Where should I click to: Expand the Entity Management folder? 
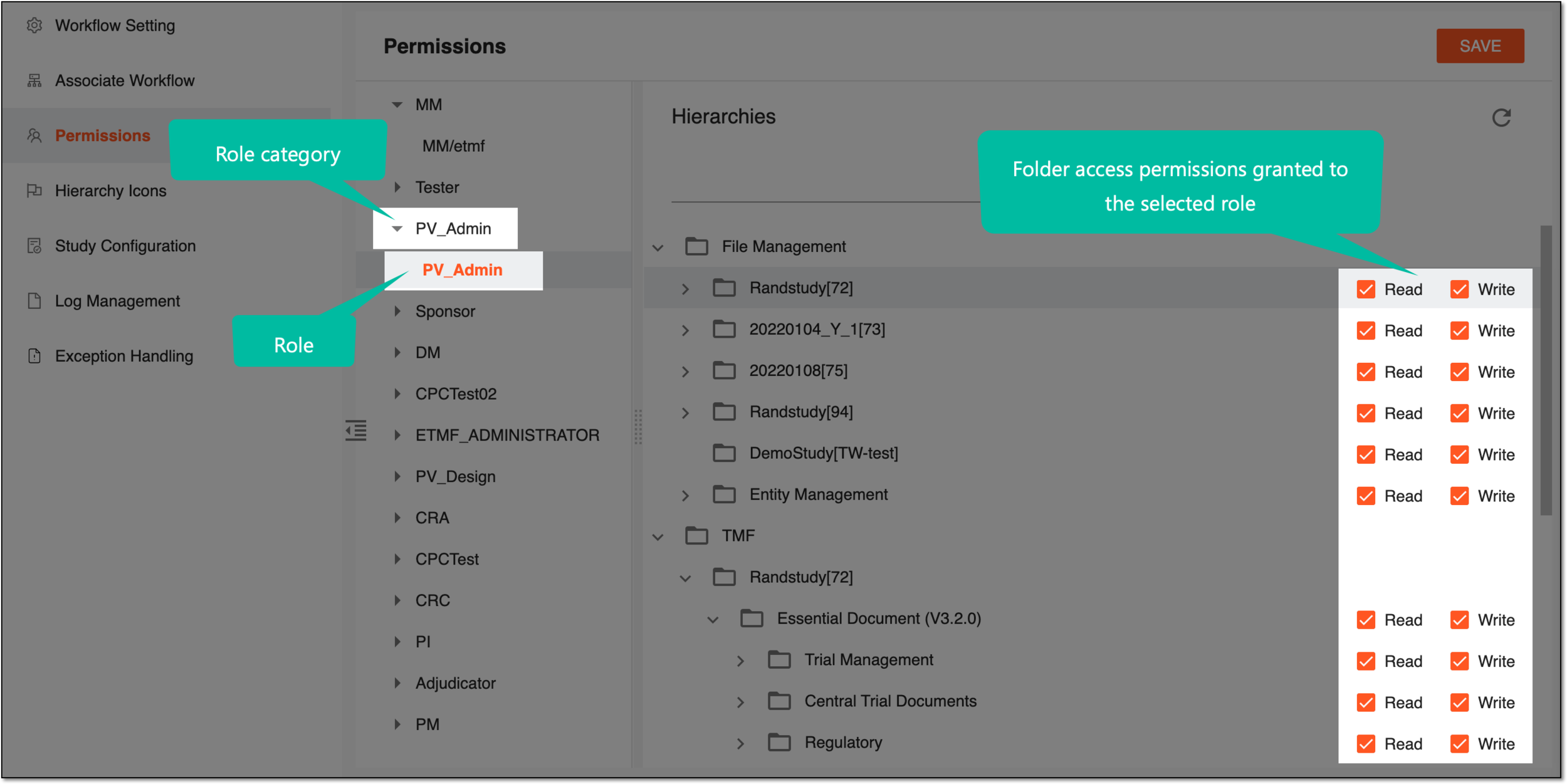686,496
